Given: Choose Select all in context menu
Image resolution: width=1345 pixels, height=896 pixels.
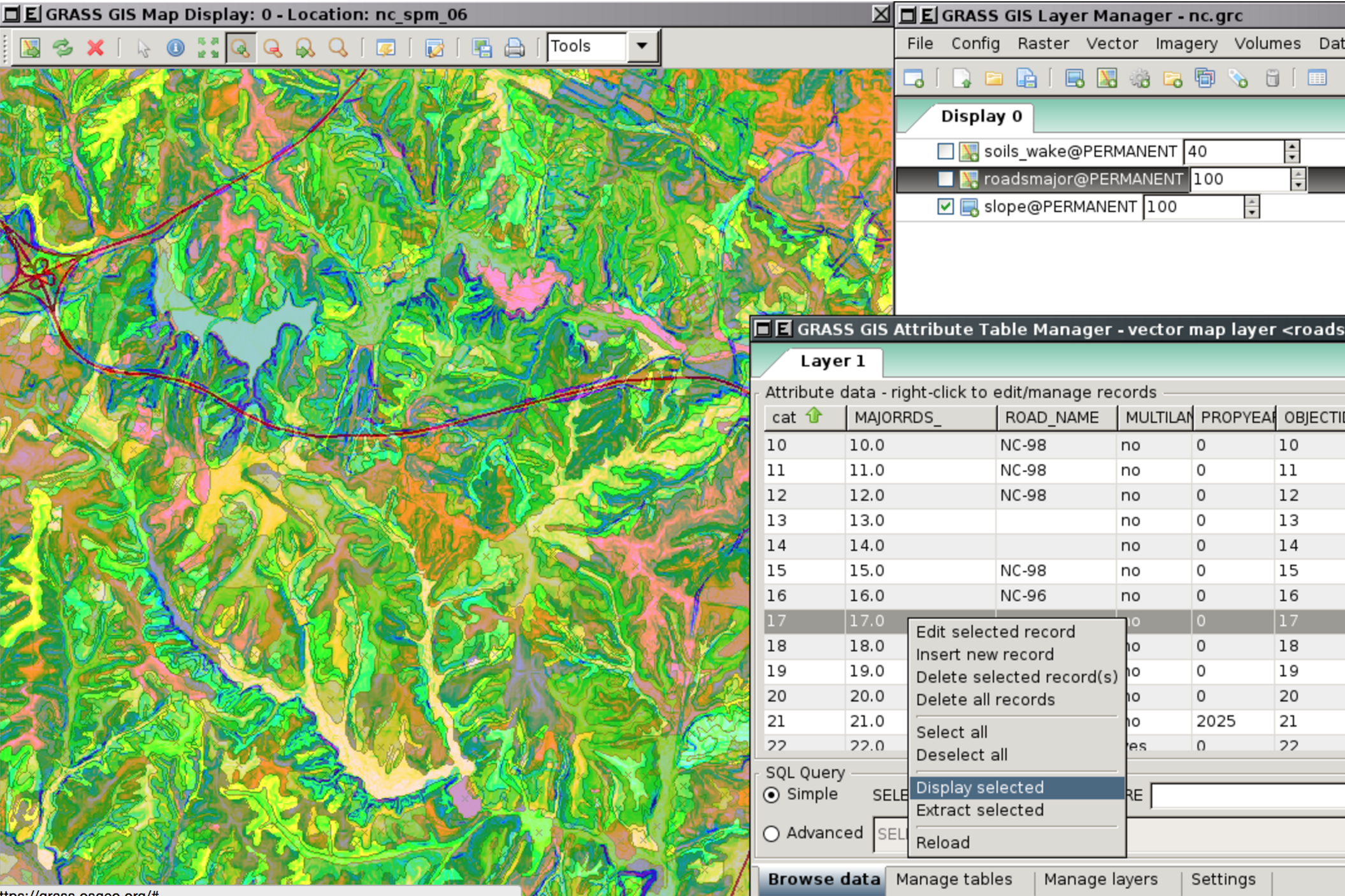Looking at the screenshot, I should click(x=1017, y=732).
